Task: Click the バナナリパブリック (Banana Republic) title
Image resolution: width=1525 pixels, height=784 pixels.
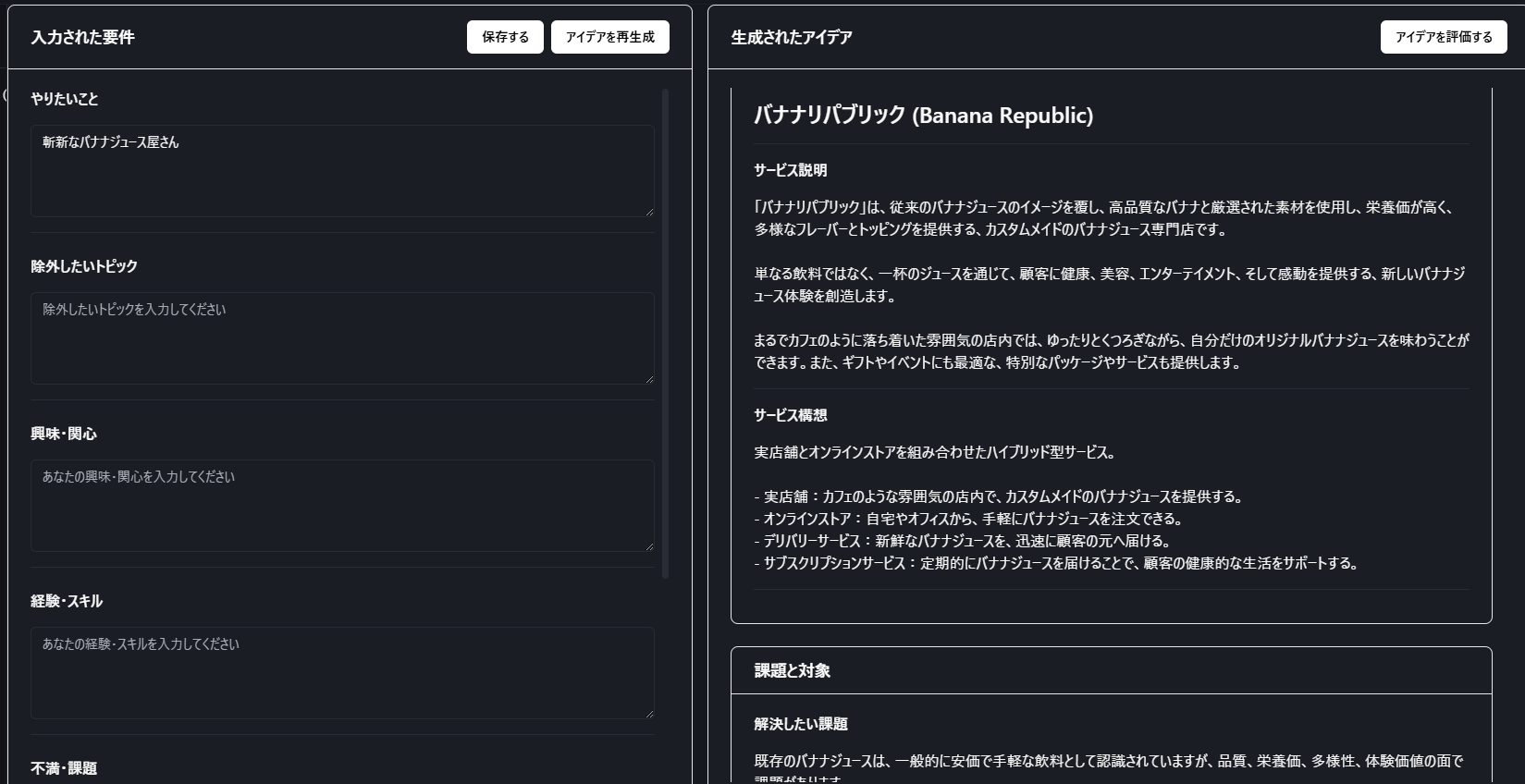Action: click(923, 116)
